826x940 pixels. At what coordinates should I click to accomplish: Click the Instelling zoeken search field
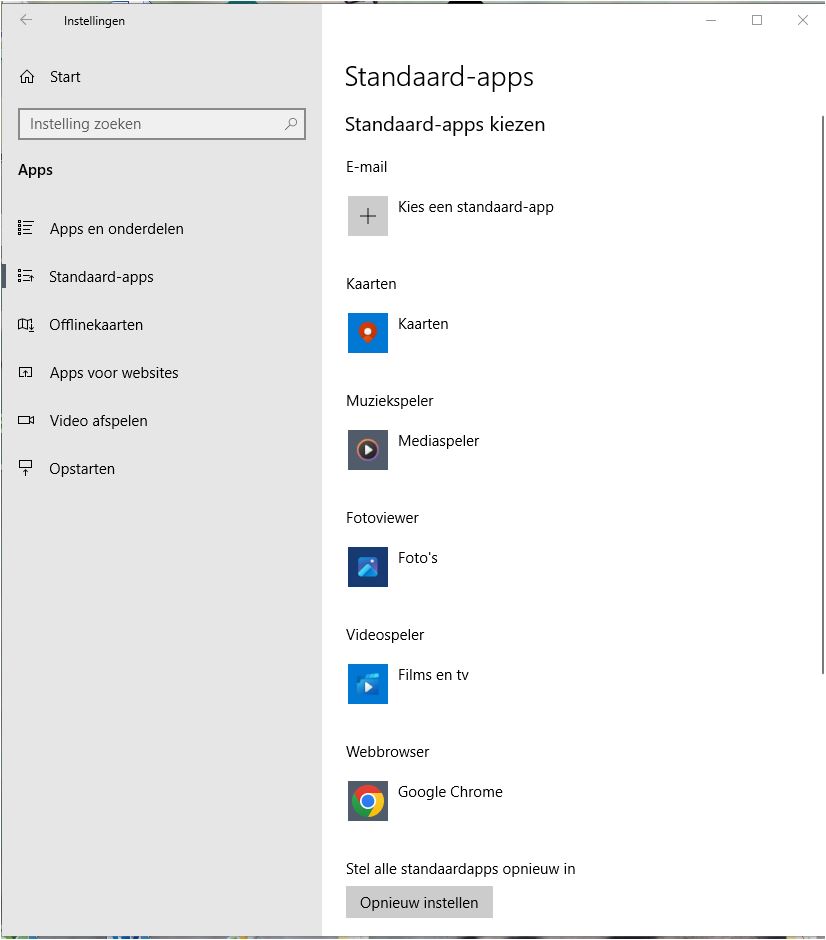[150, 124]
